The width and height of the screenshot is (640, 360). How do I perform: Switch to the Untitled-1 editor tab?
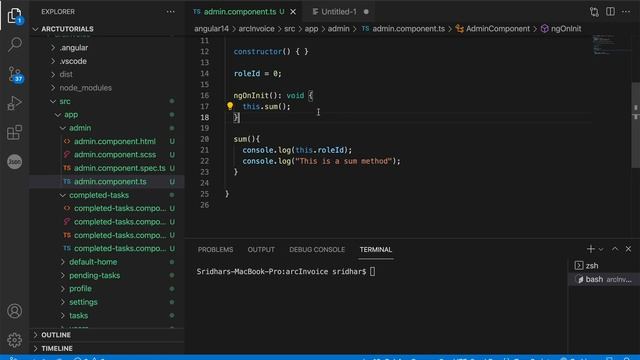tap(339, 12)
